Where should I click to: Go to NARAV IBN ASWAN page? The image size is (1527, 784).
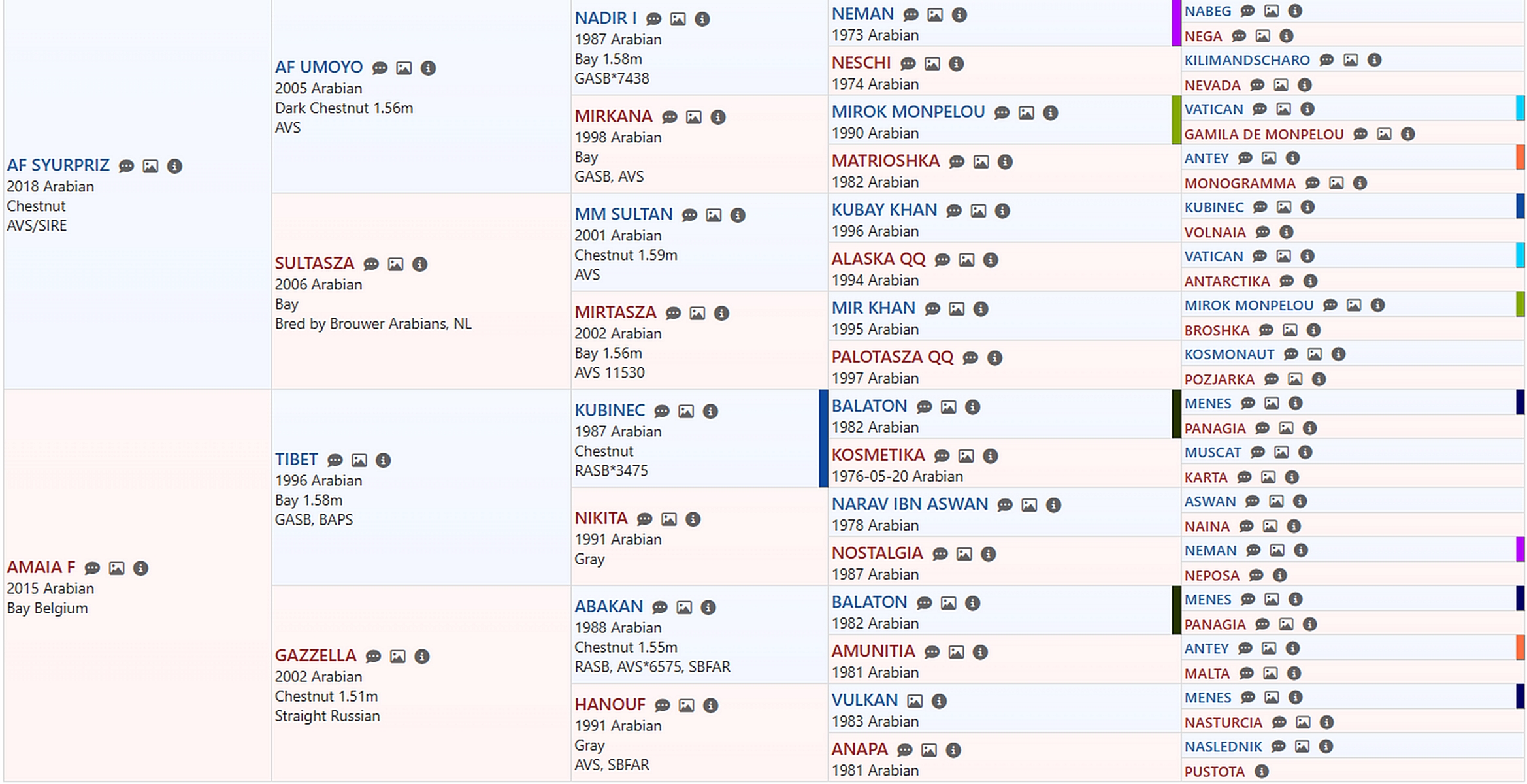click(909, 504)
